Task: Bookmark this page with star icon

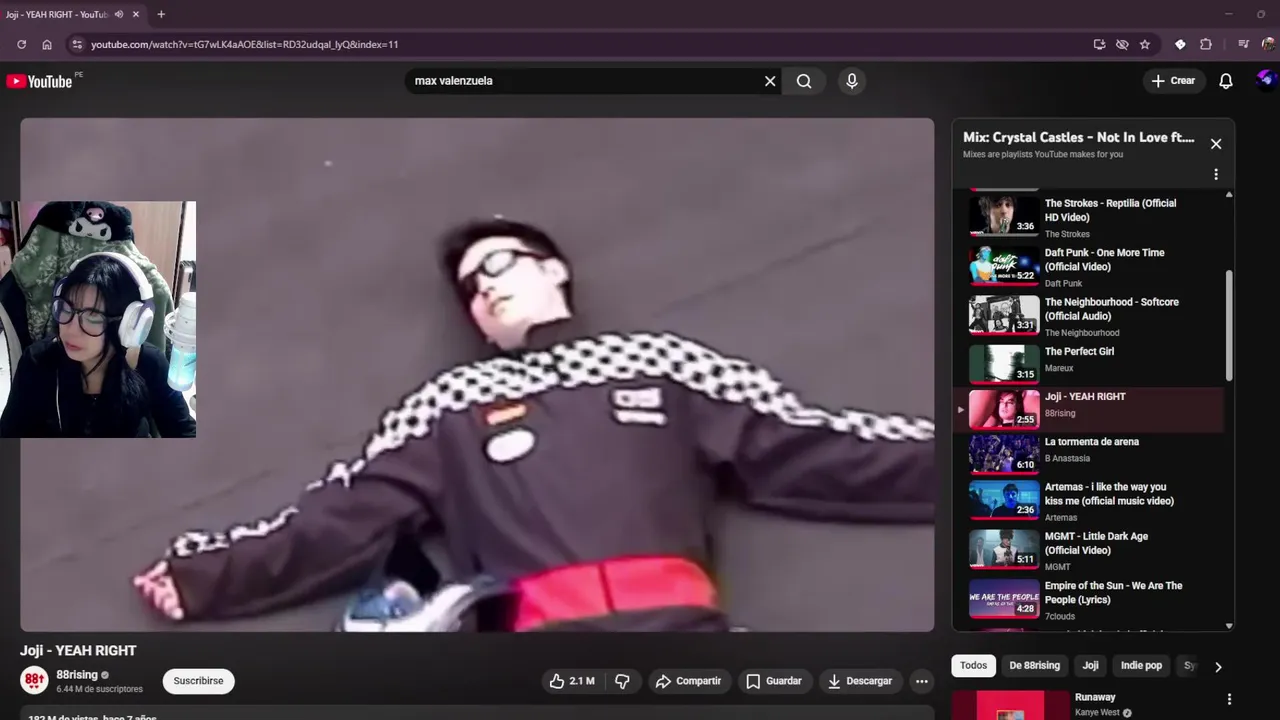Action: click(x=1145, y=44)
